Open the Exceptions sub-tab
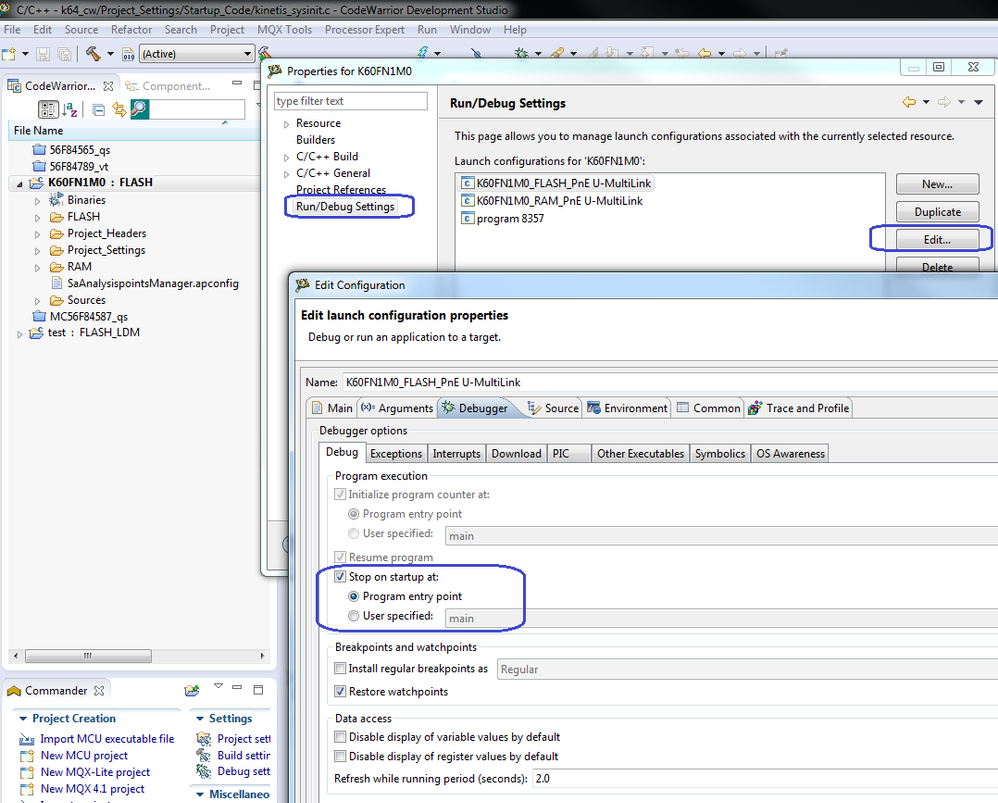 [x=396, y=454]
